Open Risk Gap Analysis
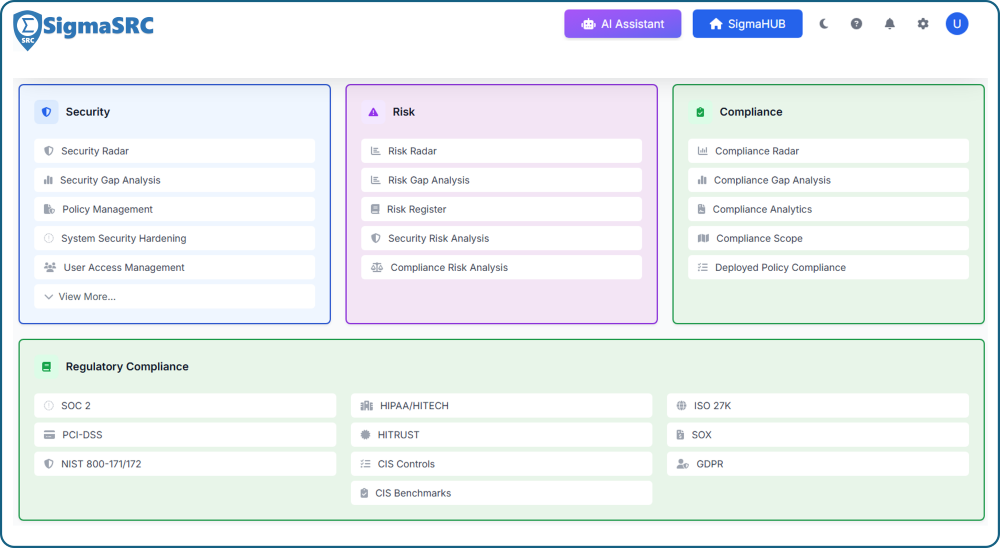Viewport: 1000px width, 548px height. pyautogui.click(x=502, y=181)
